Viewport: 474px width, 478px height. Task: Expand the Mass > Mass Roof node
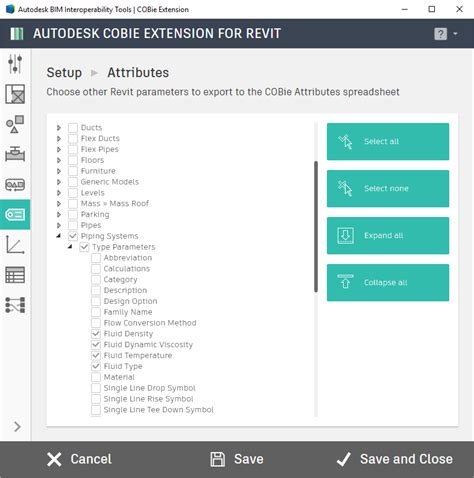pos(59,203)
